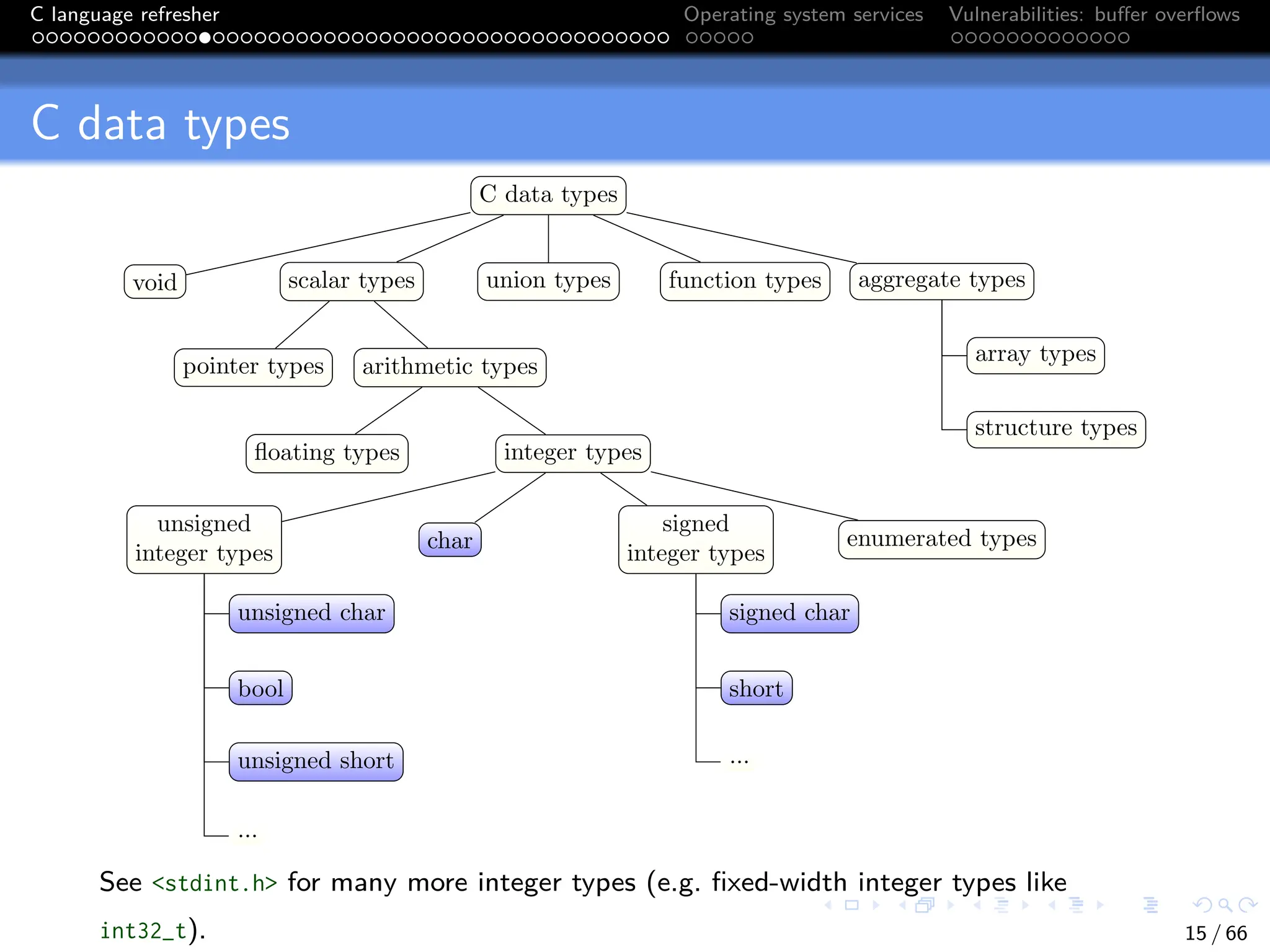Click the presentation outline icon left of undo arrow
Image resolution: width=1270 pixels, height=952 pixels.
point(1151,906)
